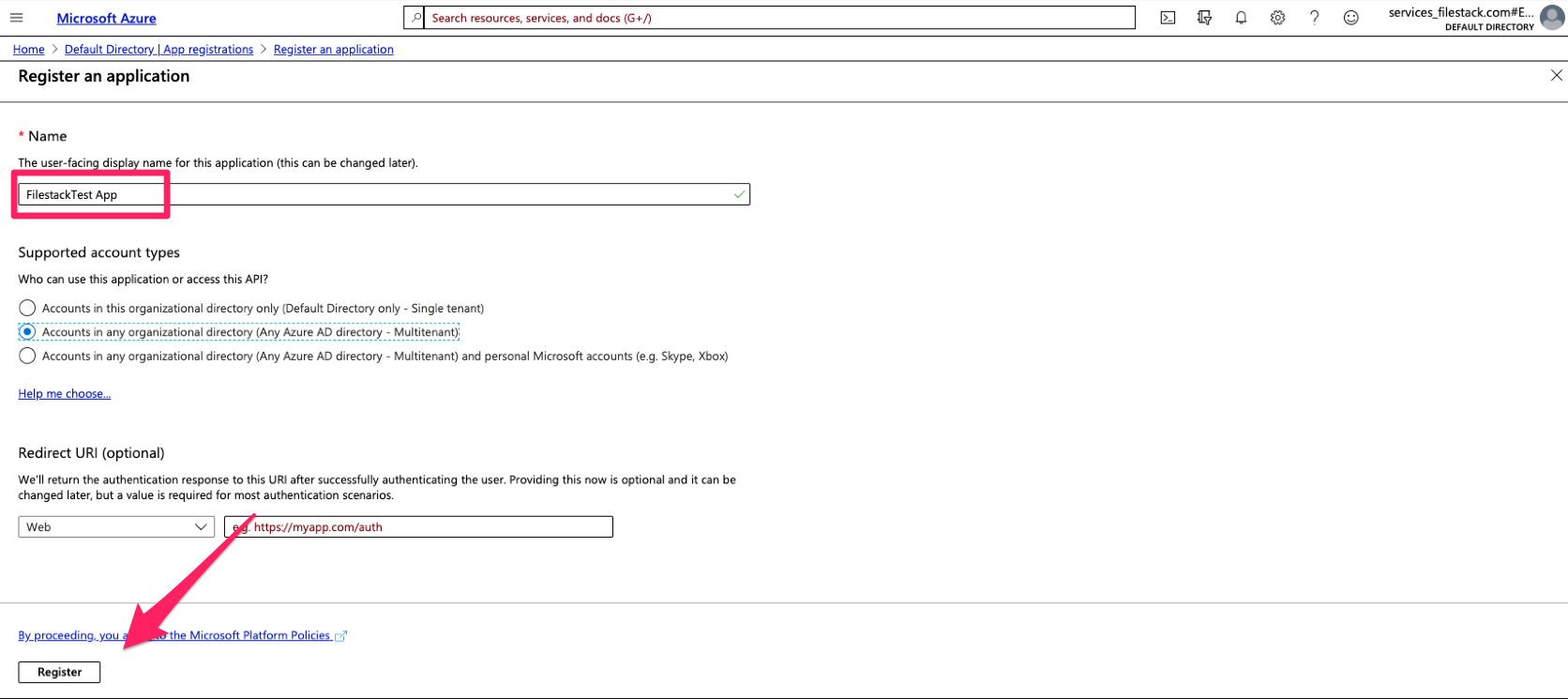This screenshot has width=1568, height=699.
Task: Open the portal hamburger menu
Action: click(16, 18)
